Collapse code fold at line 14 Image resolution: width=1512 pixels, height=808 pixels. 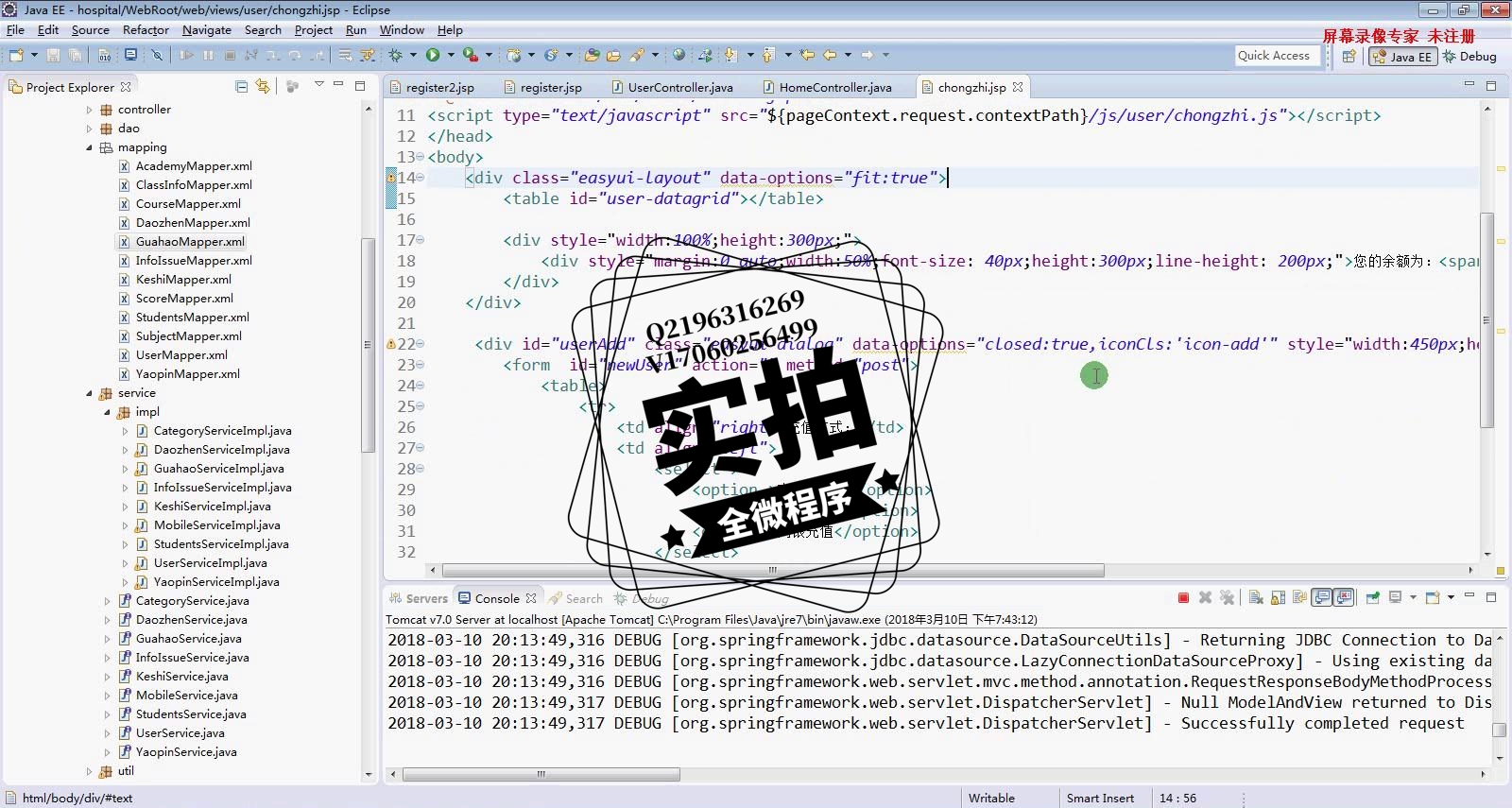(x=421, y=178)
